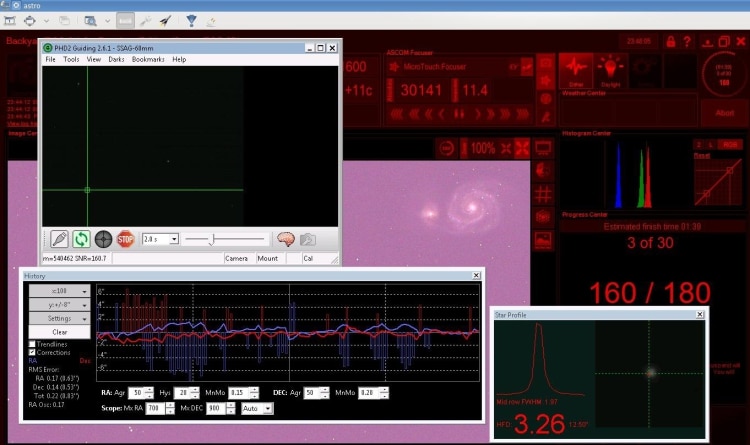Image resolution: width=750 pixels, height=445 pixels.
Task: Expand arrow next to magnifier toolbar icon
Action: (x=107, y=21)
